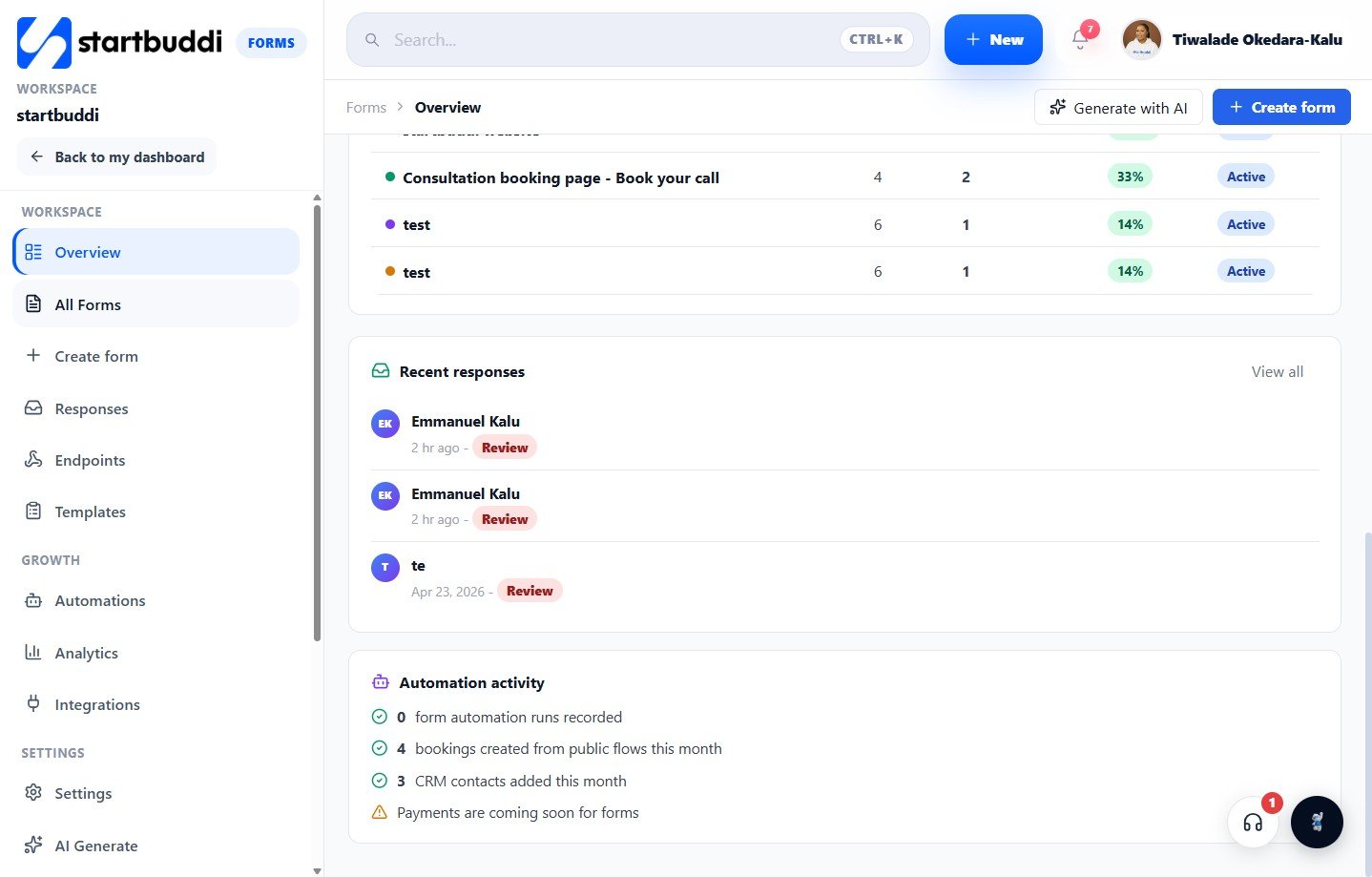The width and height of the screenshot is (1372, 877).
Task: Click the FORMS badge next to logo
Action: [x=271, y=43]
